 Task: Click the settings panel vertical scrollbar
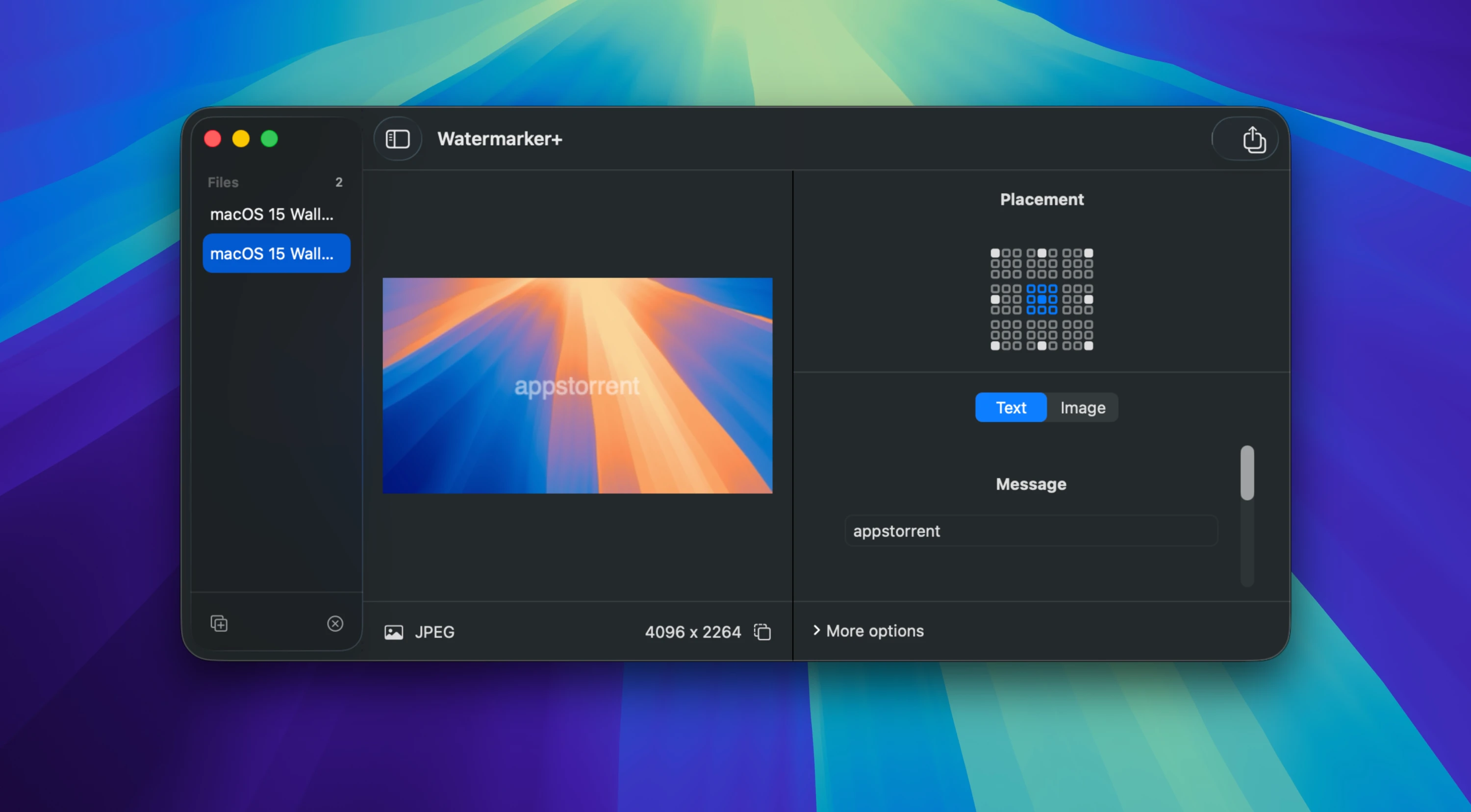point(1247,473)
